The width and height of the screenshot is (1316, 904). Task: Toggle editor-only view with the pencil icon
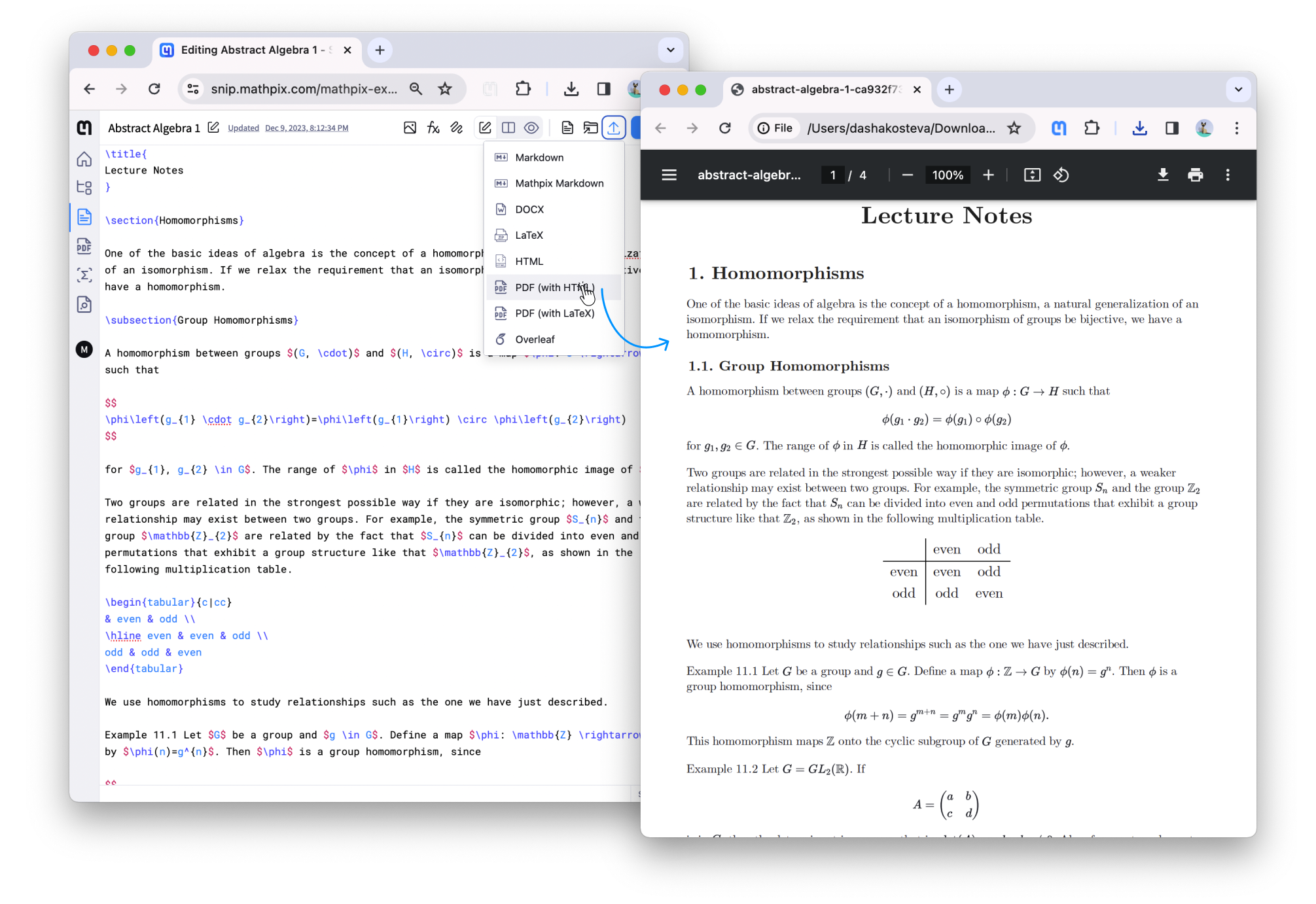pos(485,128)
